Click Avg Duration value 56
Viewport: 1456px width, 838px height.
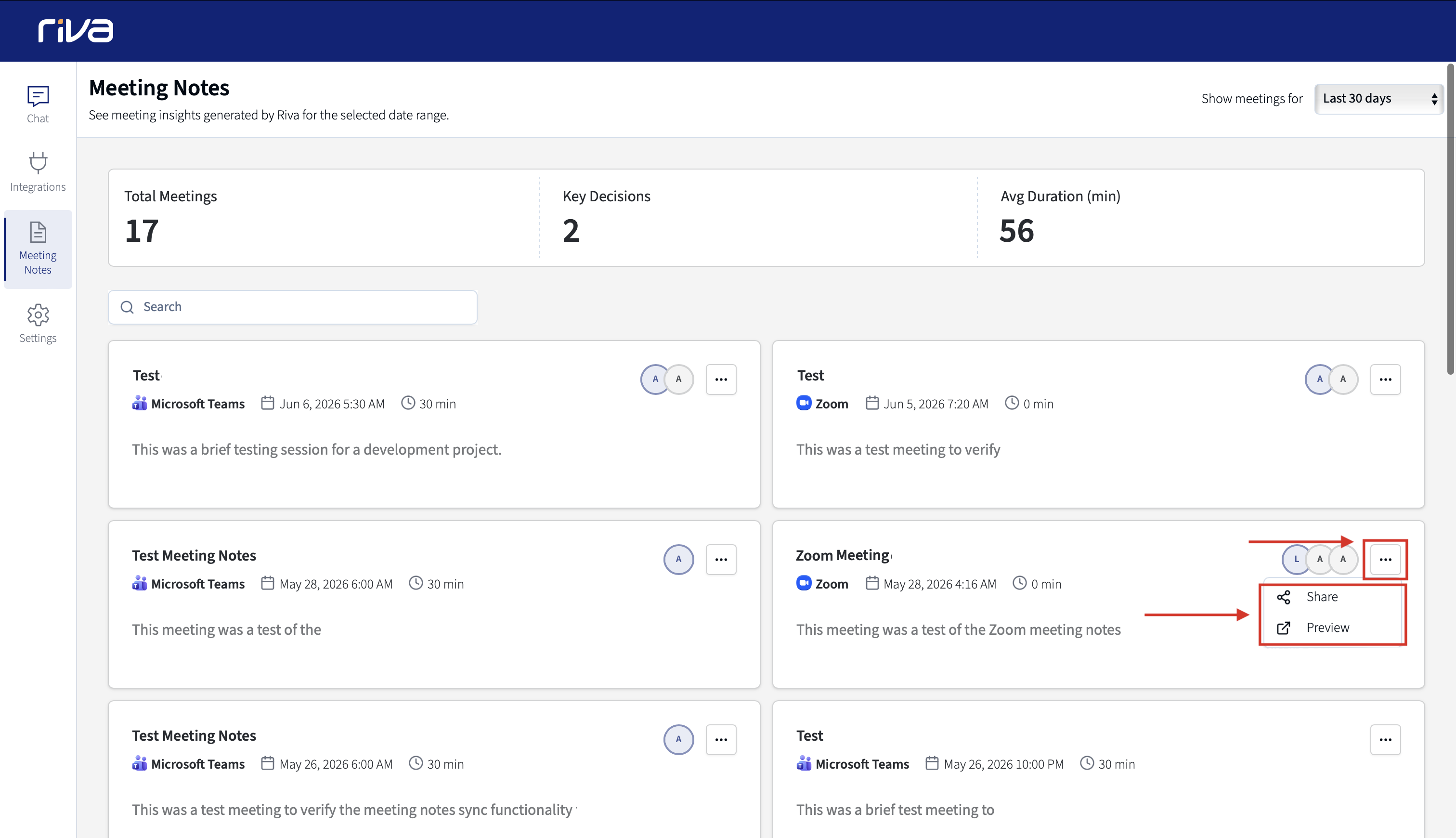[x=1016, y=231]
